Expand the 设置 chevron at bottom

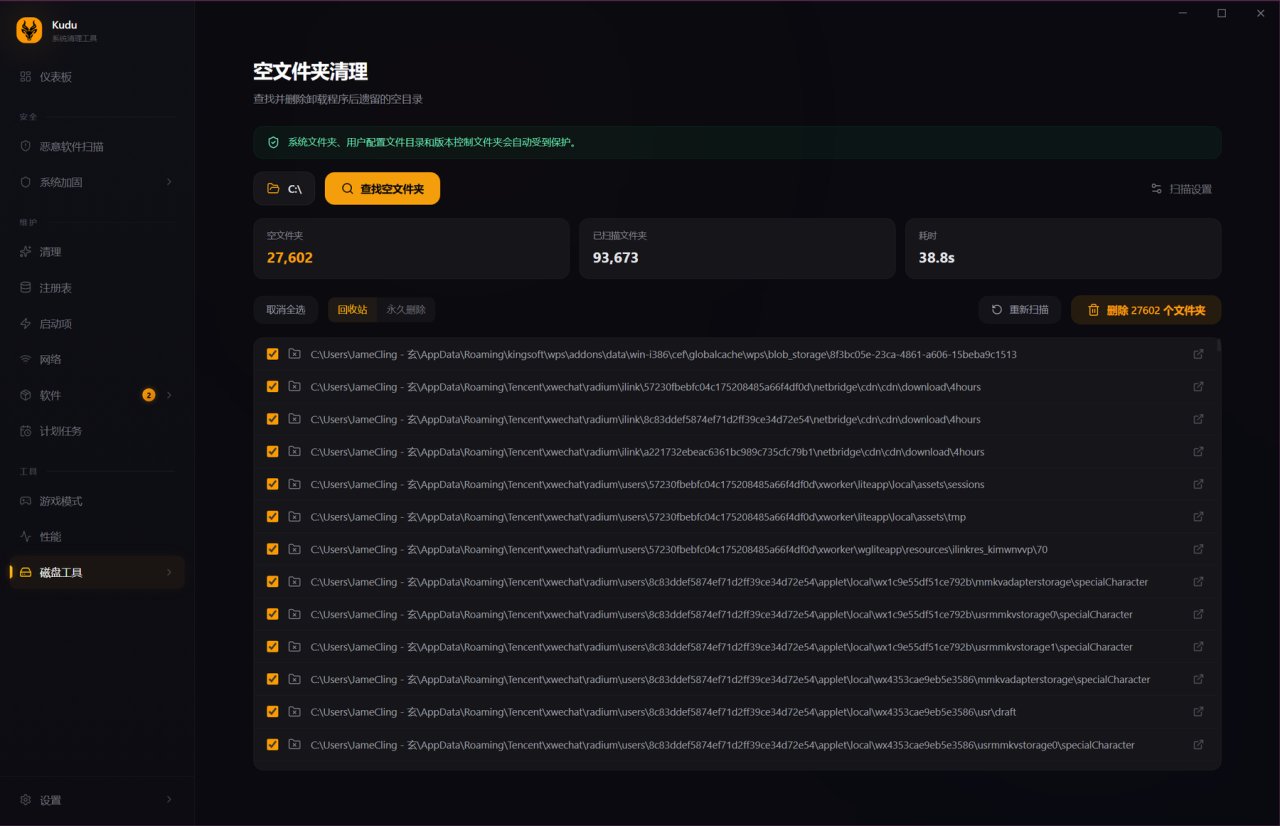tap(168, 800)
